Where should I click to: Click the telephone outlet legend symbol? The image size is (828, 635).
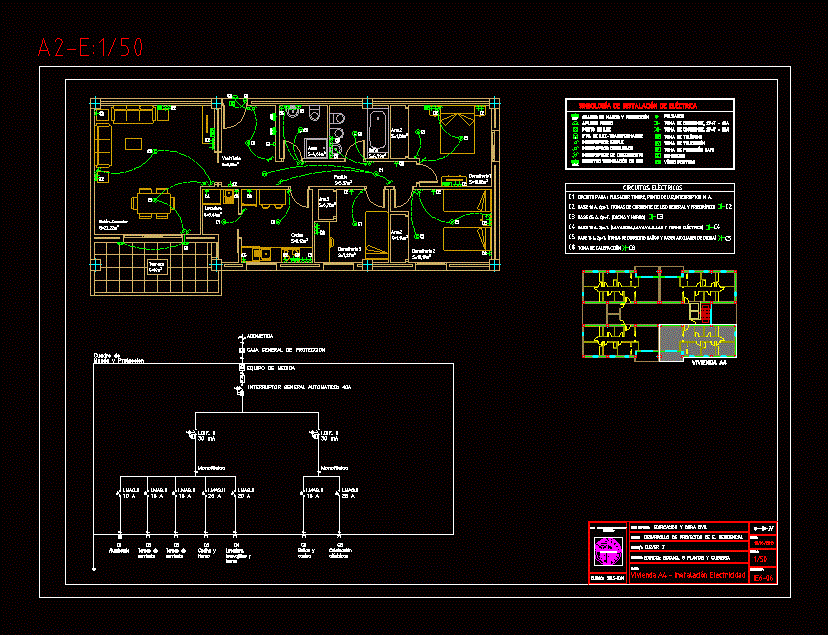658,137
